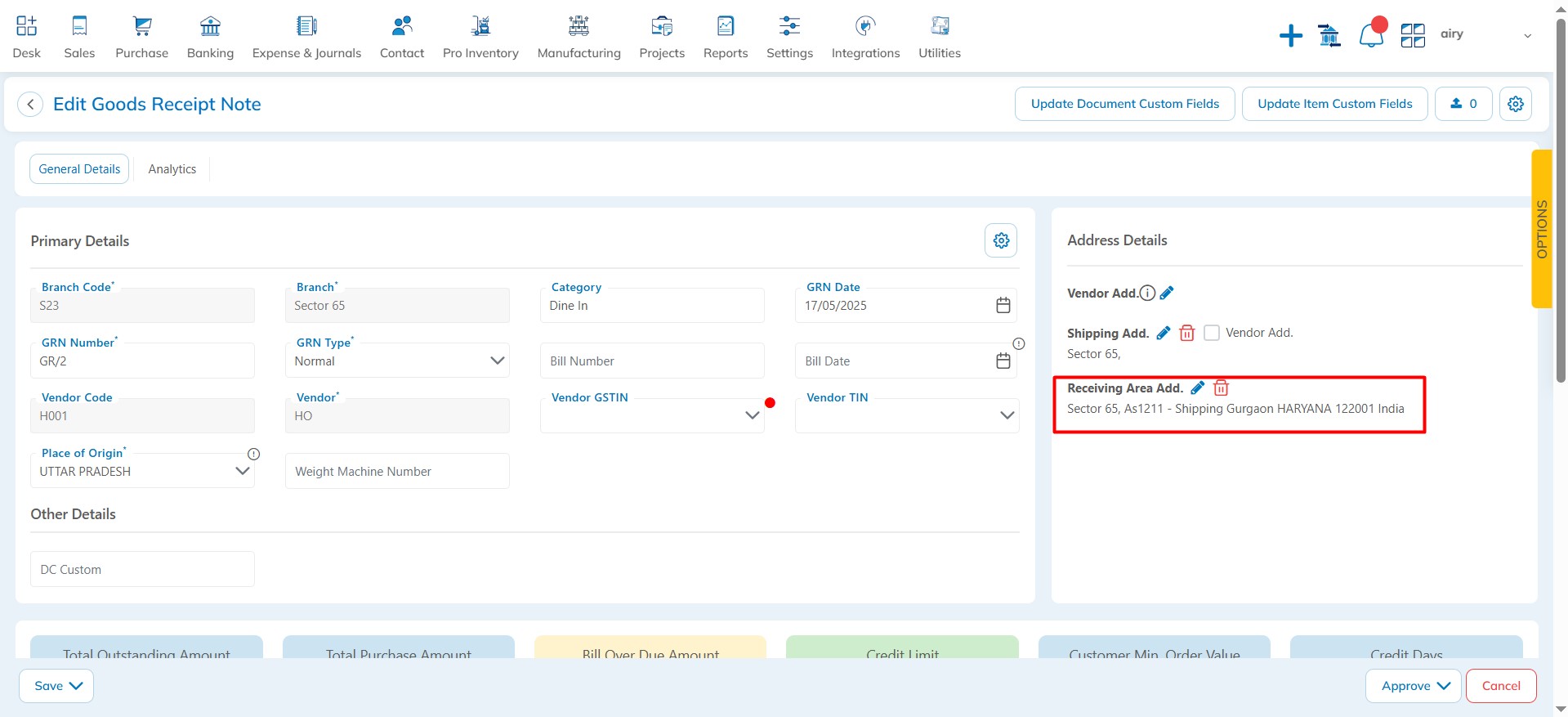Click the Total Outstanding Amount card
The width and height of the screenshot is (1568, 717).
(147, 647)
